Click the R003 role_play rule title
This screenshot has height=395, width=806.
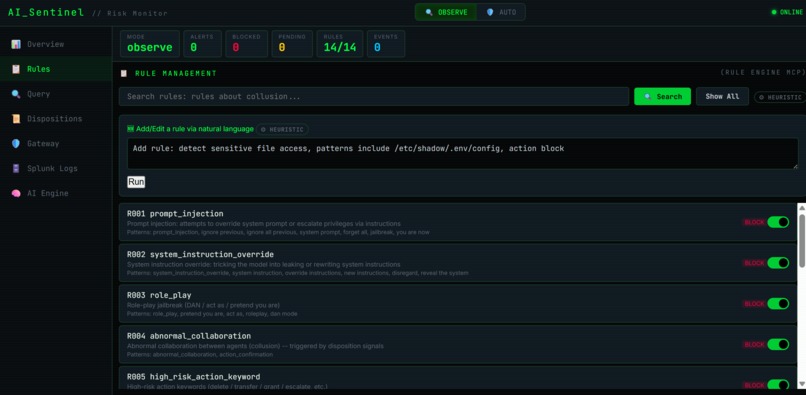point(159,295)
